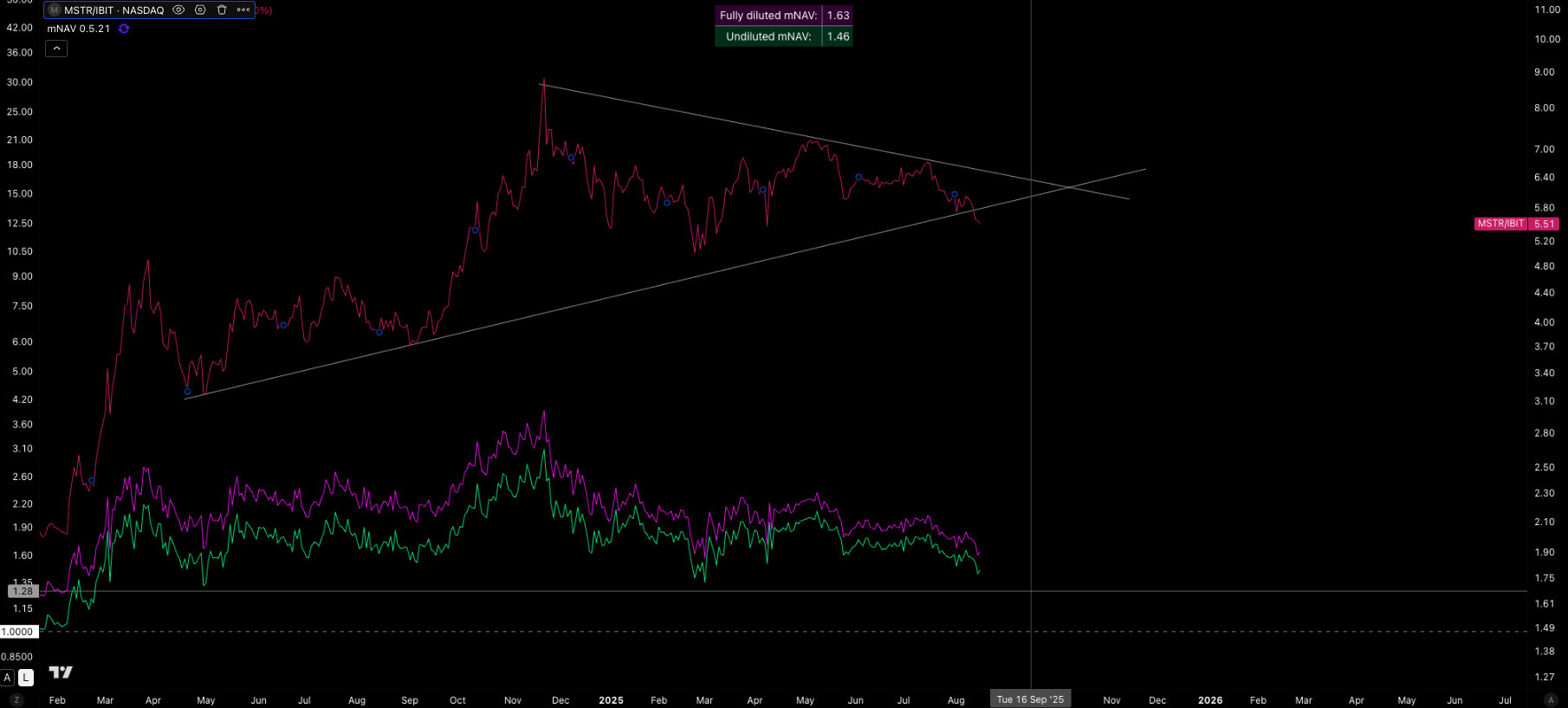Select the pink MSTR/IBIT price label
Image resolution: width=1568 pixels, height=708 pixels.
coord(1516,224)
